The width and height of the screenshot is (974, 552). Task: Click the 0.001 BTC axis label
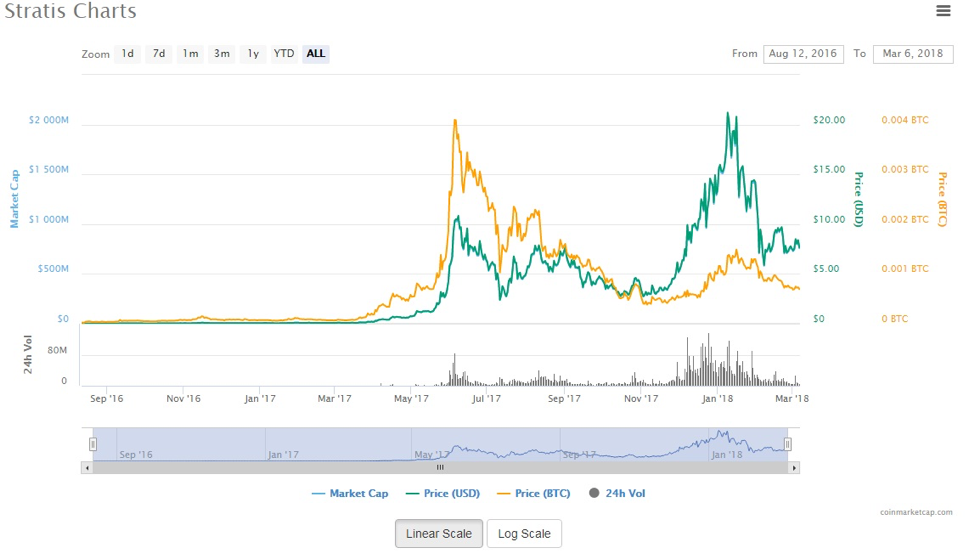click(x=905, y=269)
